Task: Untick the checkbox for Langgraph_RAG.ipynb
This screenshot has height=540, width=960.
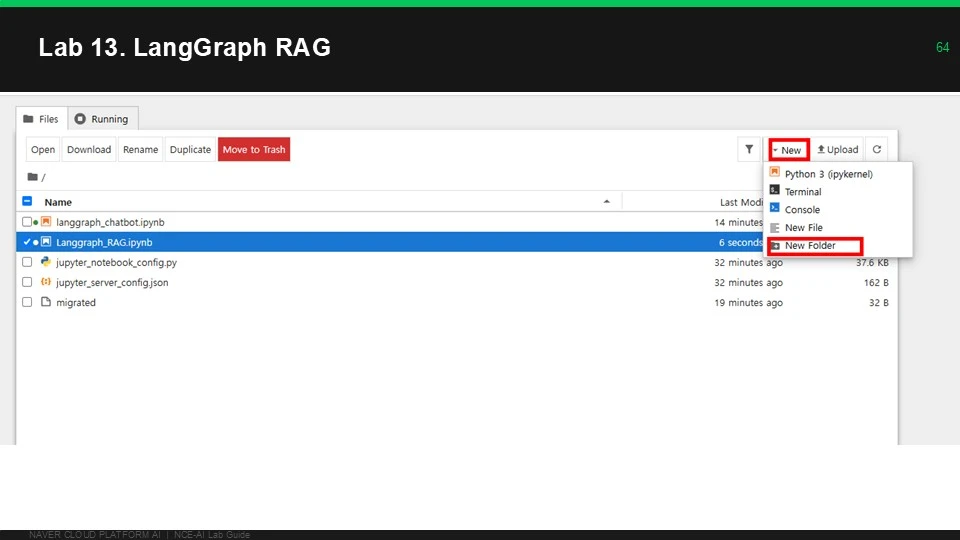Action: pos(27,242)
